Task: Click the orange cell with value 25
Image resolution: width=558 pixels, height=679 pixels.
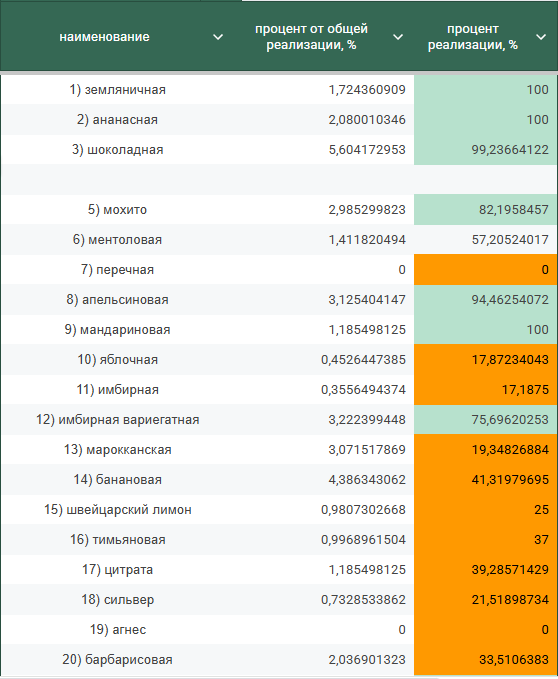Action: tap(485, 510)
